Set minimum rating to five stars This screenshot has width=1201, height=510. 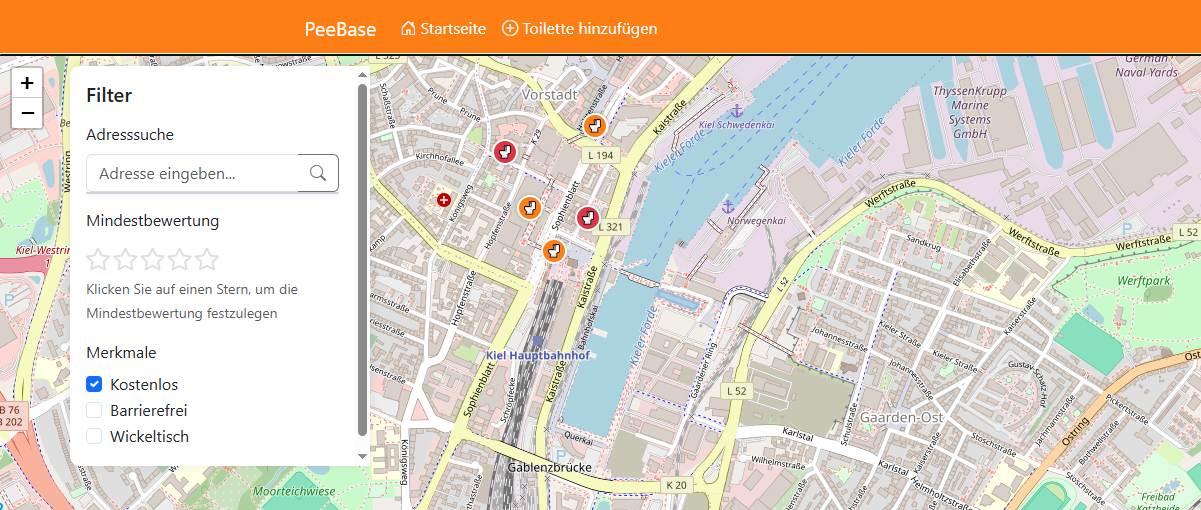(207, 260)
